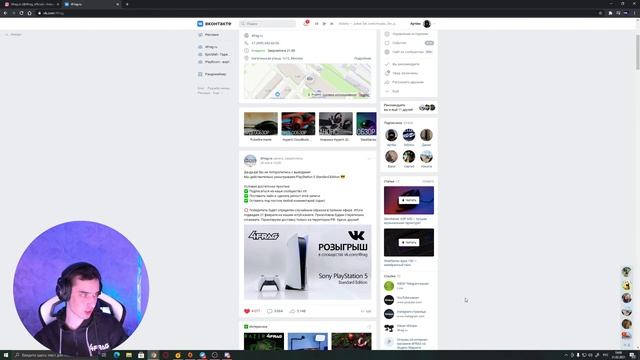The height and width of the screenshot is (360, 640).
Task: Open the HyperX Cloud review video thumbnail
Action: point(298,124)
